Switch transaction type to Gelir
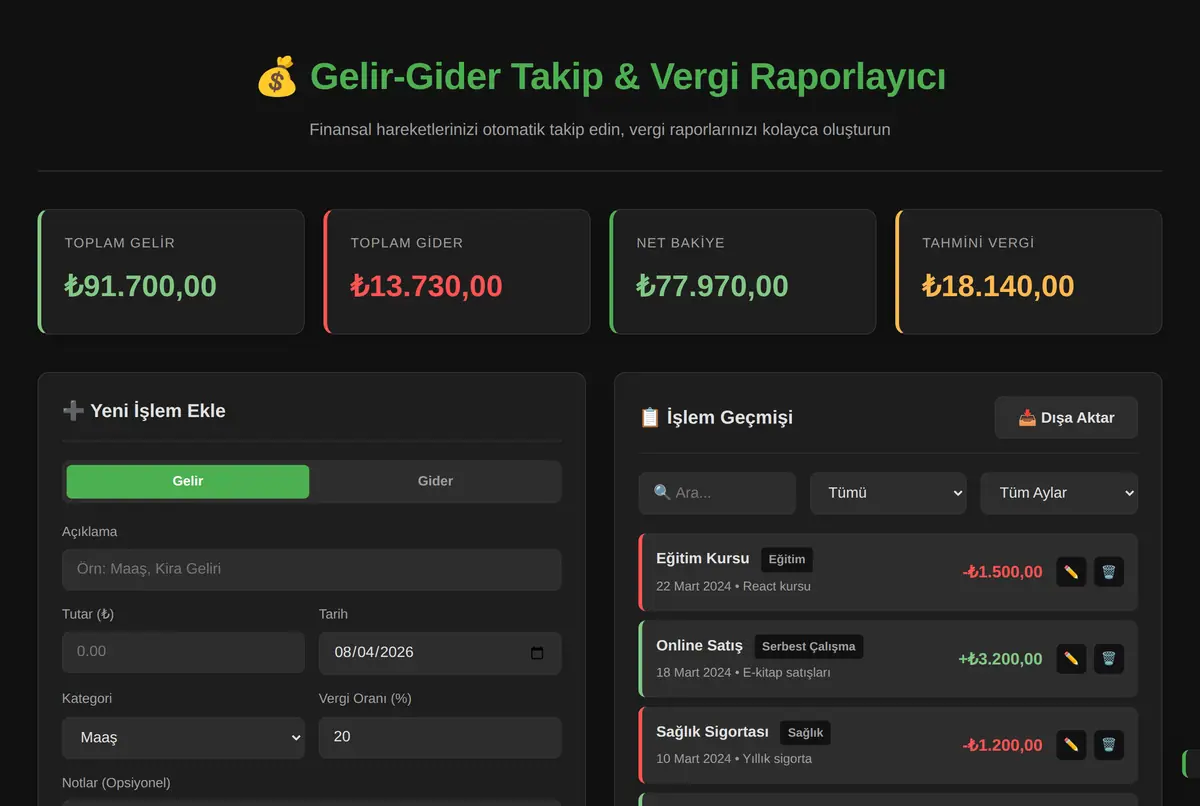The height and width of the screenshot is (806, 1200). click(x=188, y=481)
